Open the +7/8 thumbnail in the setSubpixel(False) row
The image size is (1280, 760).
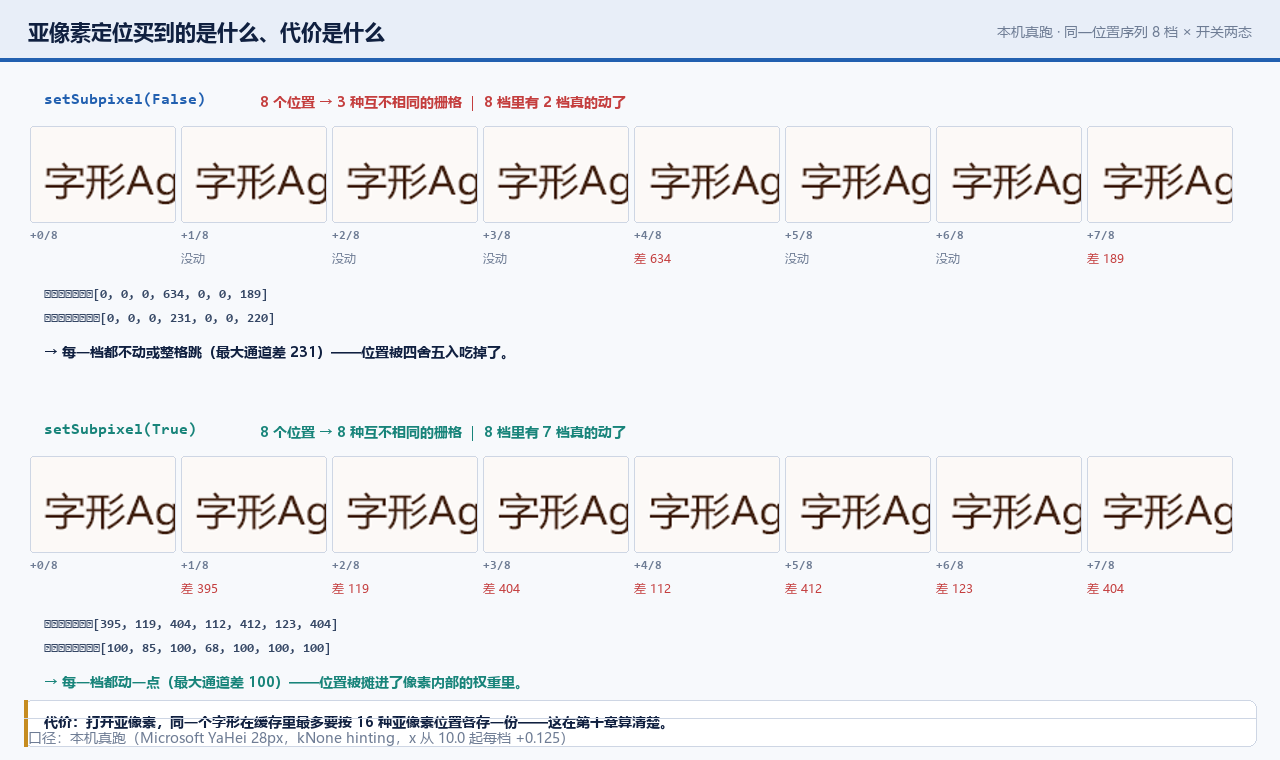tap(1160, 174)
